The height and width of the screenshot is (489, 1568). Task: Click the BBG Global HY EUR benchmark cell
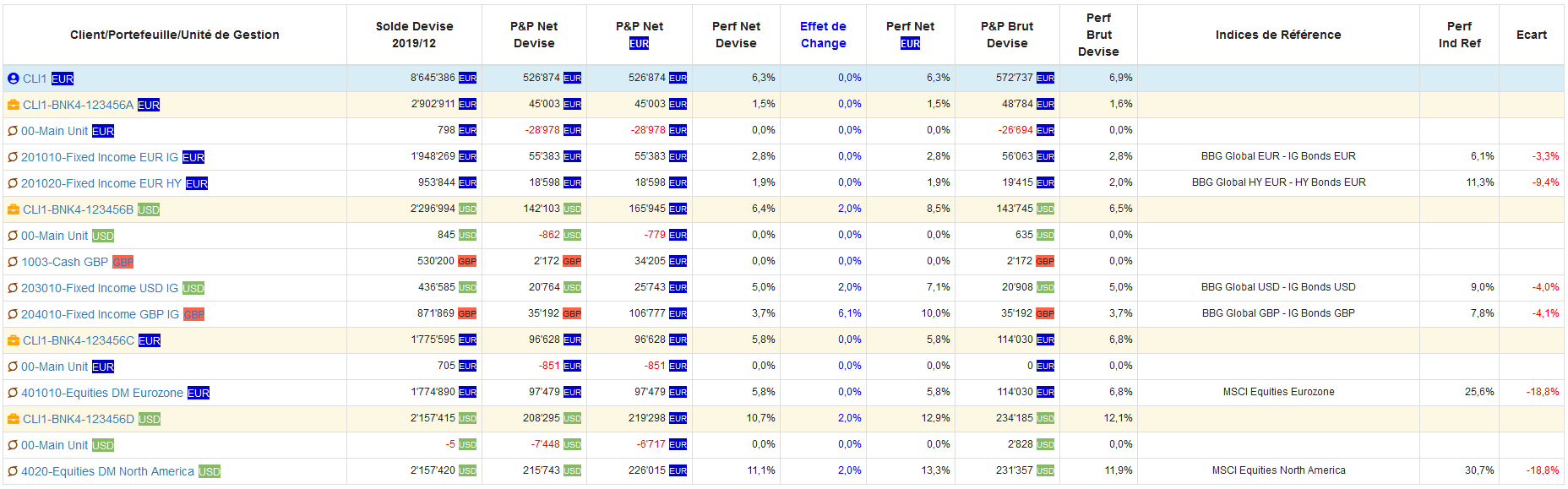click(x=1278, y=182)
